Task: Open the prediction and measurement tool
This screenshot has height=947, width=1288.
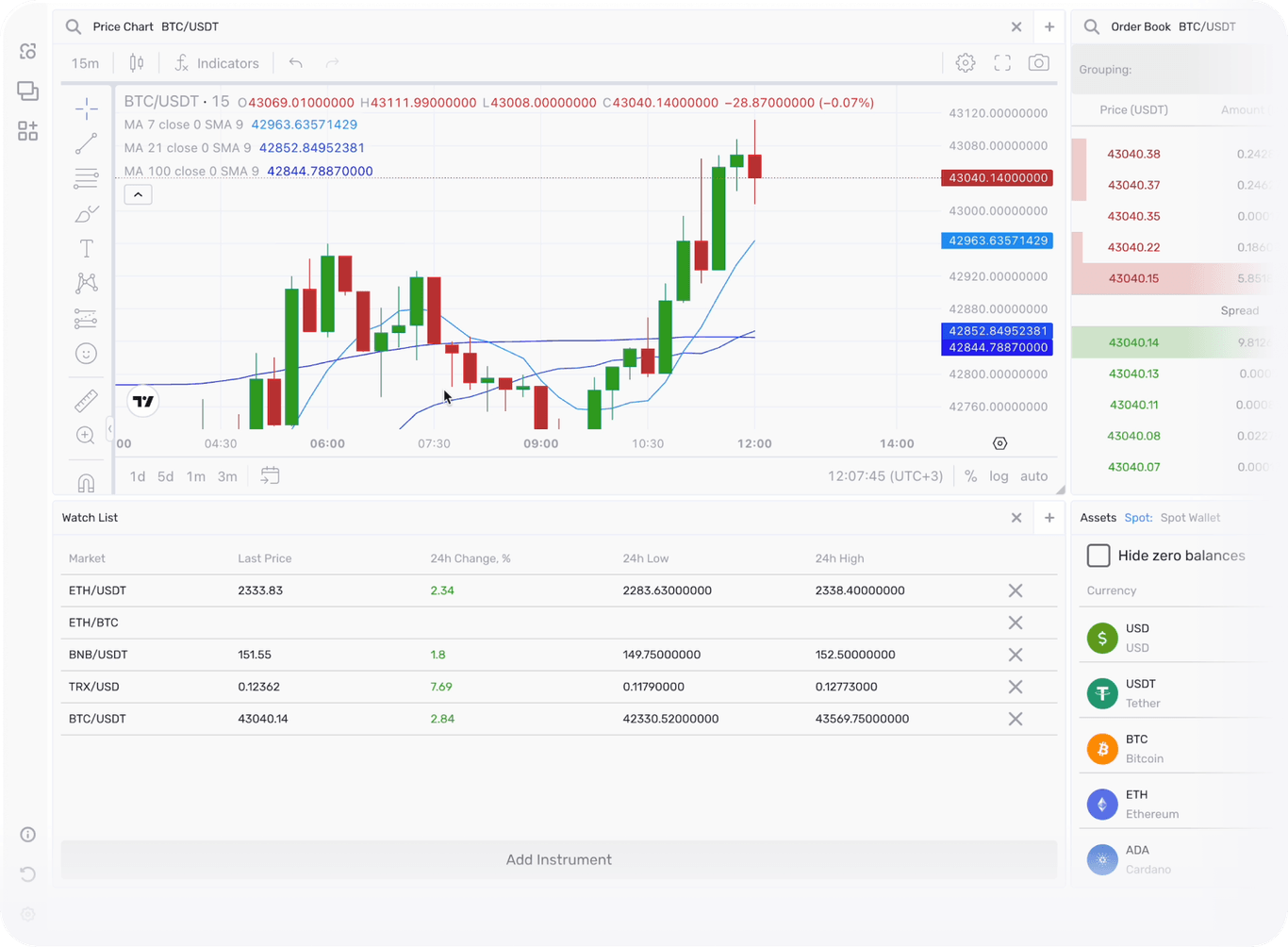Action: (x=86, y=319)
